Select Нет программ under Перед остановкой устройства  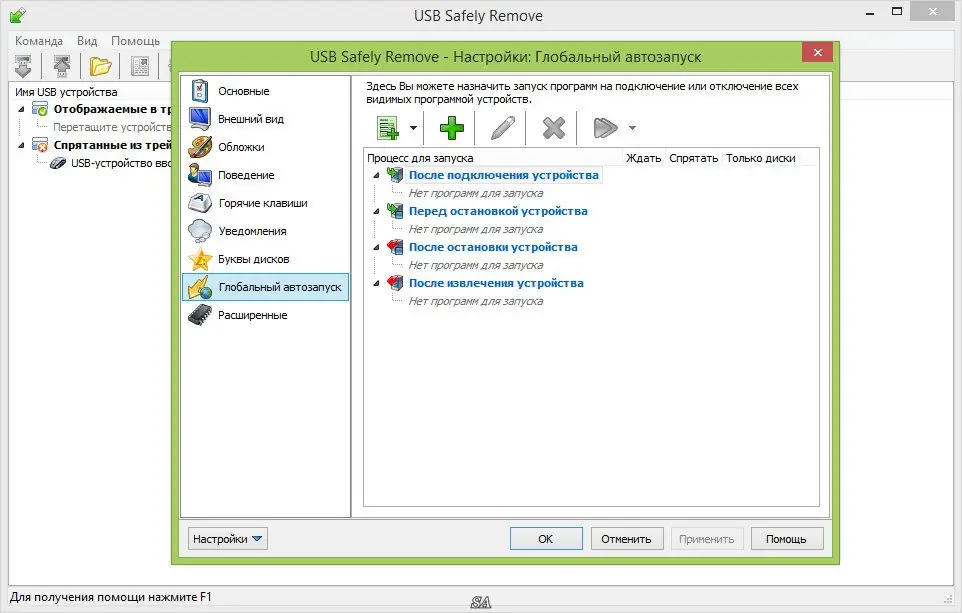point(475,229)
